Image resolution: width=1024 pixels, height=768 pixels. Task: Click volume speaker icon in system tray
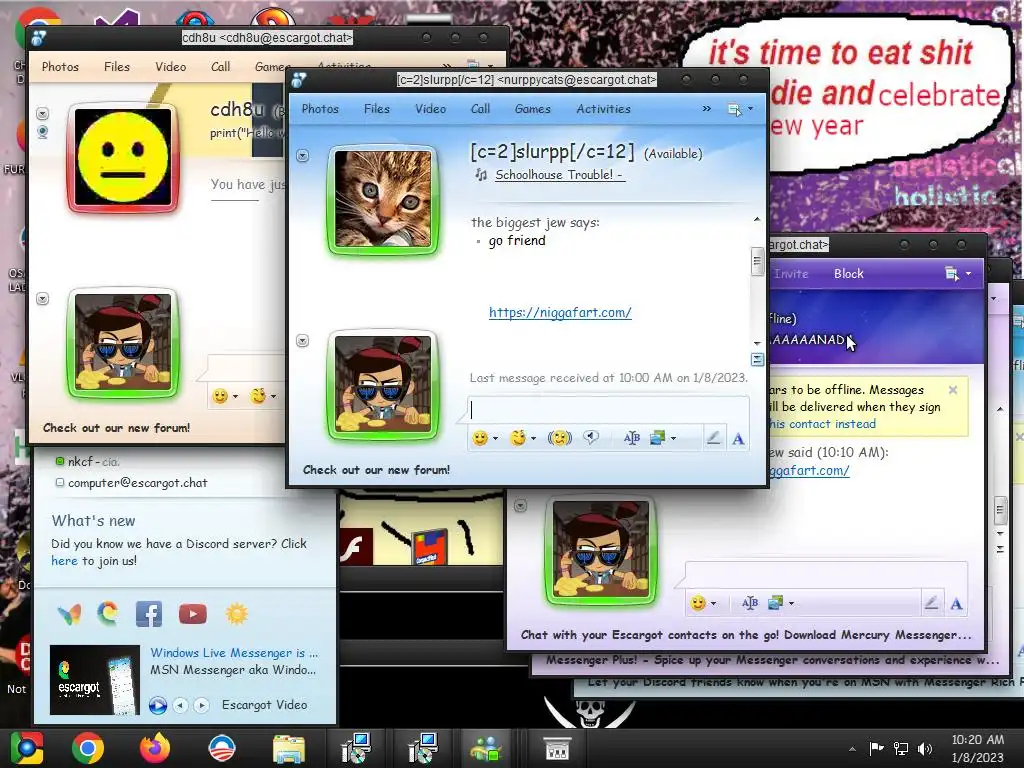[925, 748]
